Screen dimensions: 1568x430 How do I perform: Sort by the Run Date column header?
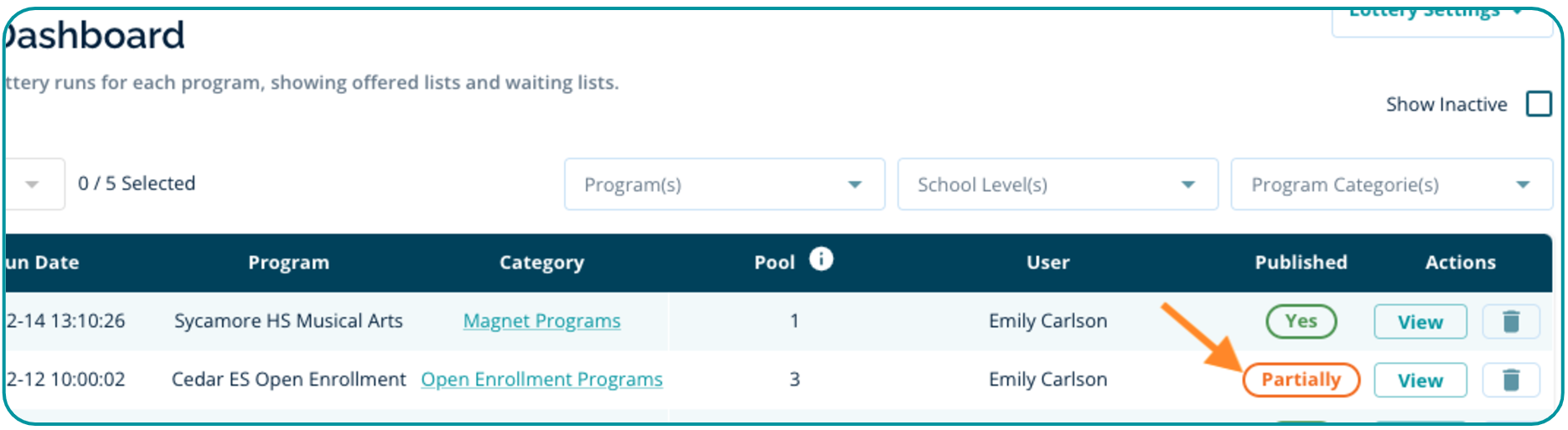(44, 263)
